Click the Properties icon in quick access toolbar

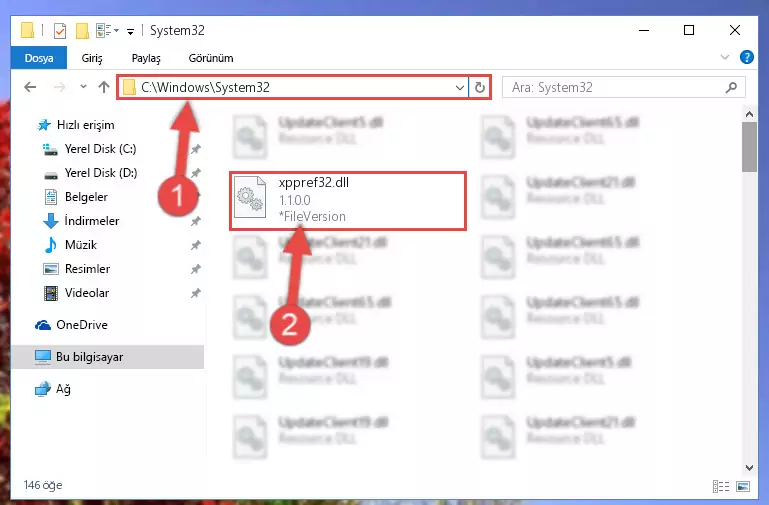[x=60, y=30]
